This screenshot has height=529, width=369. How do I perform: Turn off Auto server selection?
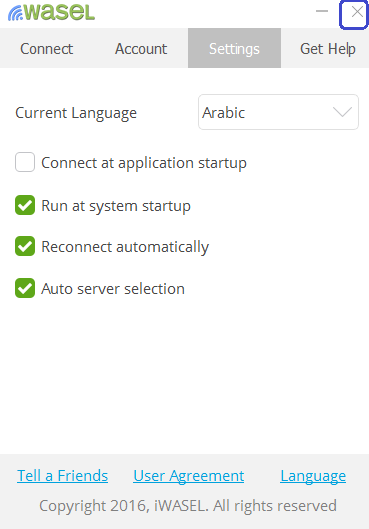click(x=25, y=288)
